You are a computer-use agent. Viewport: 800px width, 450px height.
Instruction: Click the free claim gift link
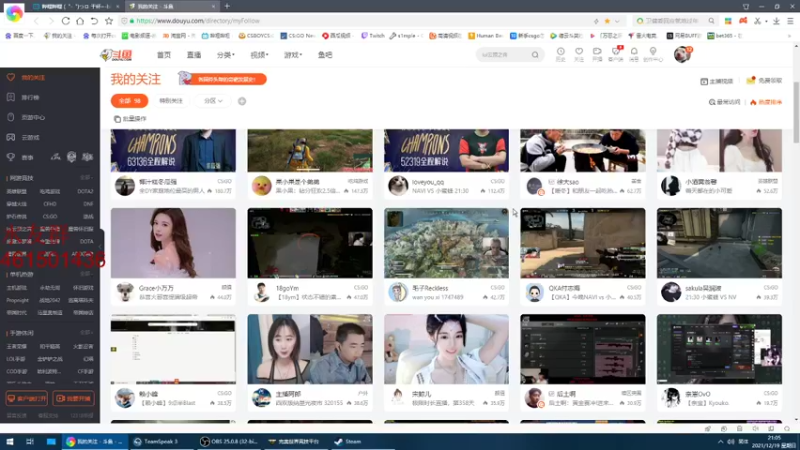[764, 81]
